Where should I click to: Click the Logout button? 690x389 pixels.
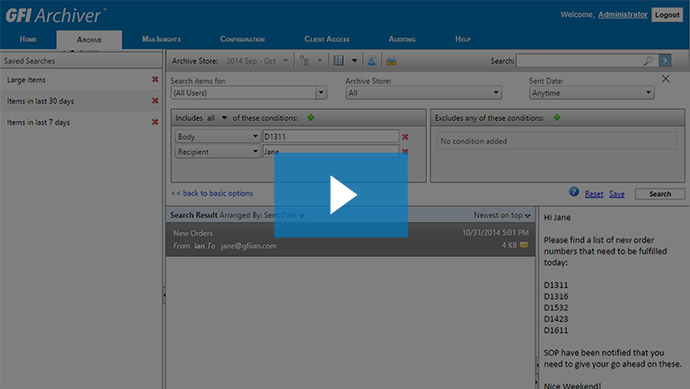coord(667,15)
